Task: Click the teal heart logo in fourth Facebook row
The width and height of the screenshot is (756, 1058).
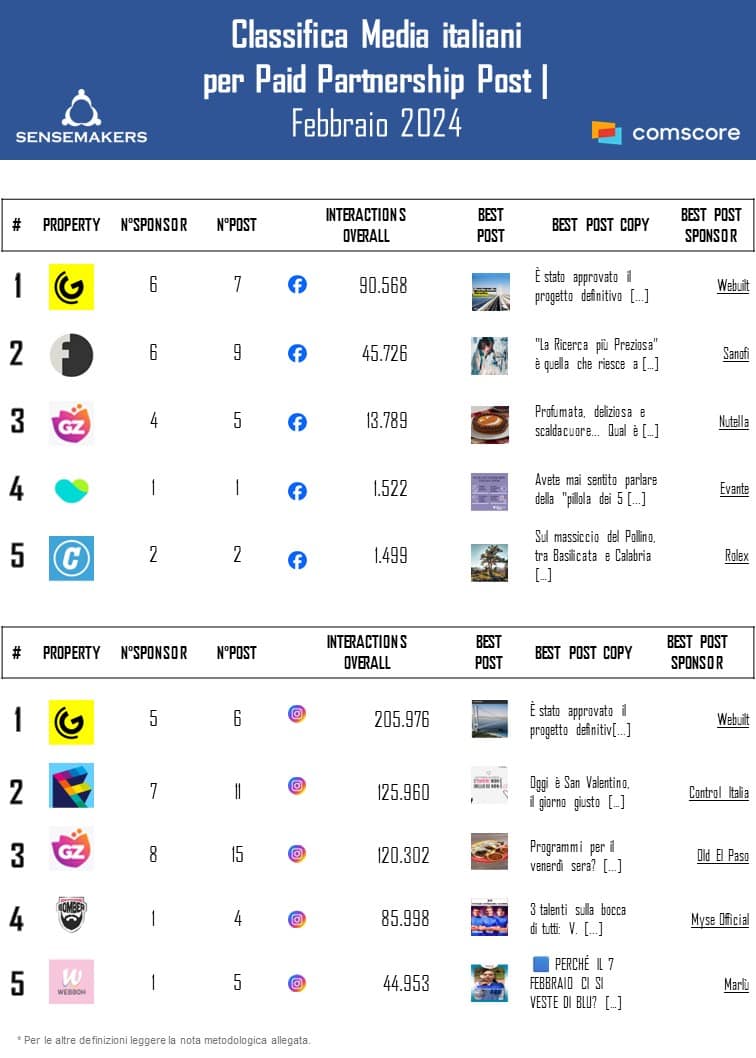Action: (x=71, y=490)
